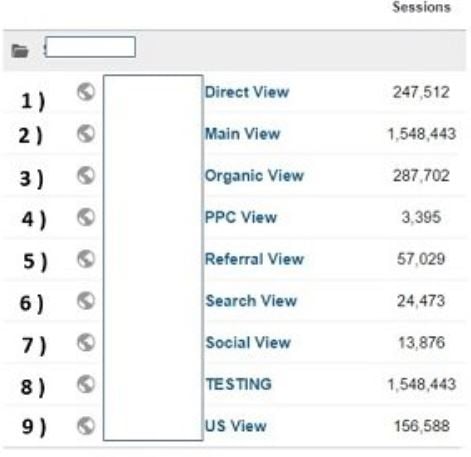Select the Organic View link
The height and width of the screenshot is (457, 471).
pos(254,176)
